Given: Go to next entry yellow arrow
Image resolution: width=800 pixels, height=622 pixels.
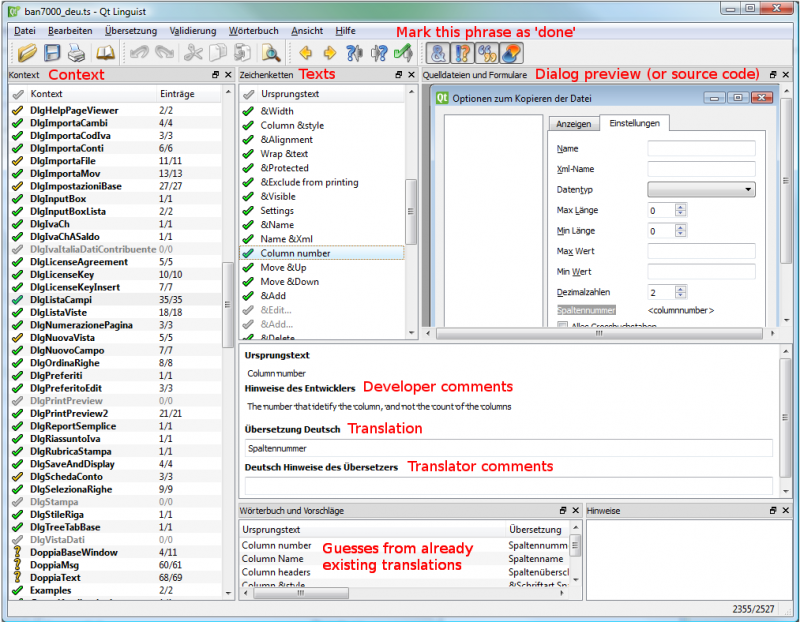Looking at the screenshot, I should coord(330,53).
